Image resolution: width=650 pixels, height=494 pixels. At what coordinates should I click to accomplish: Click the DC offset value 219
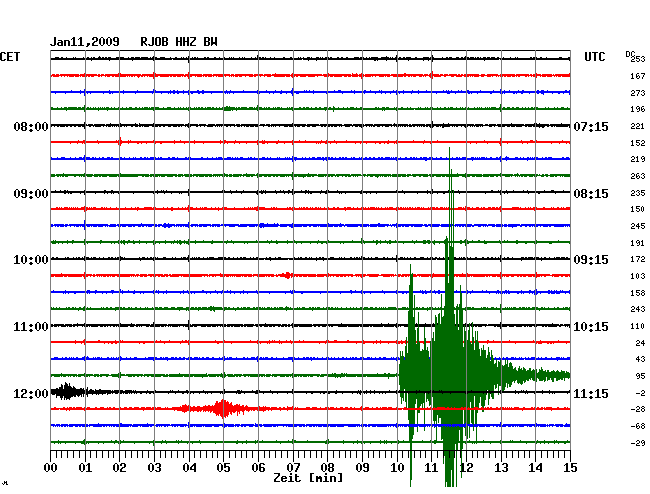638,159
